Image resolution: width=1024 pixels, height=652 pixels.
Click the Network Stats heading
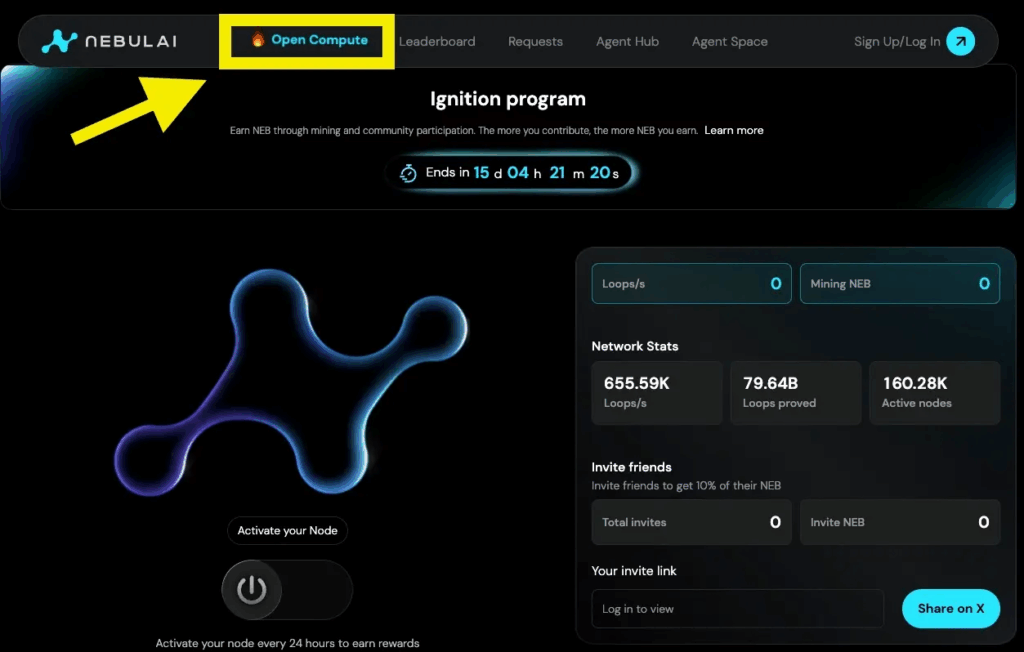click(635, 346)
